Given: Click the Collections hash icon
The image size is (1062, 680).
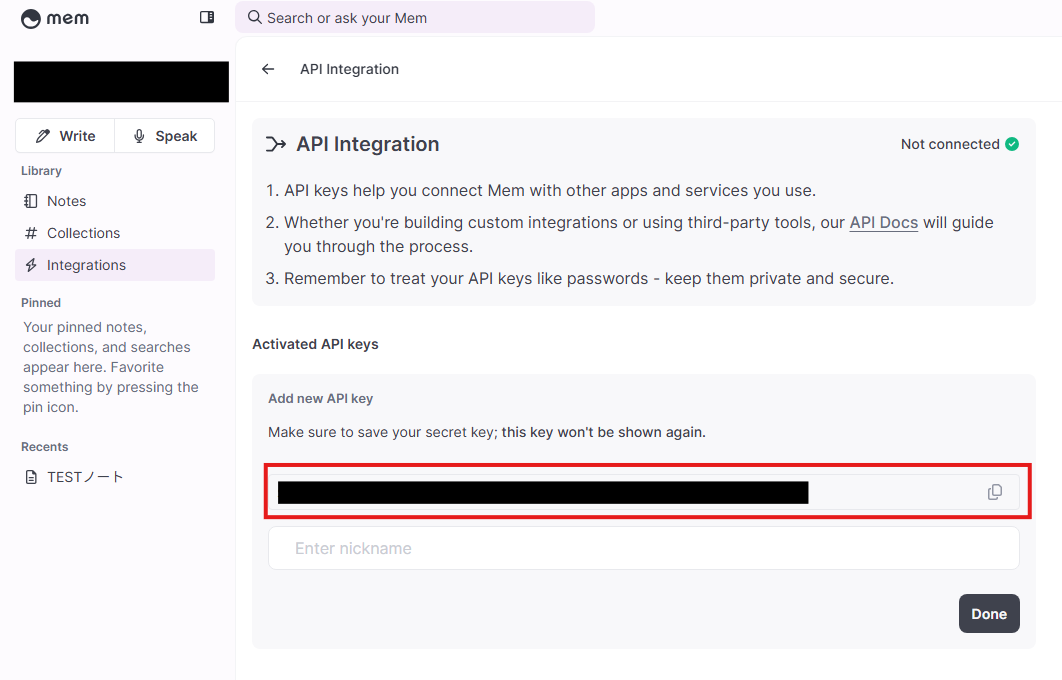Looking at the screenshot, I should [31, 233].
